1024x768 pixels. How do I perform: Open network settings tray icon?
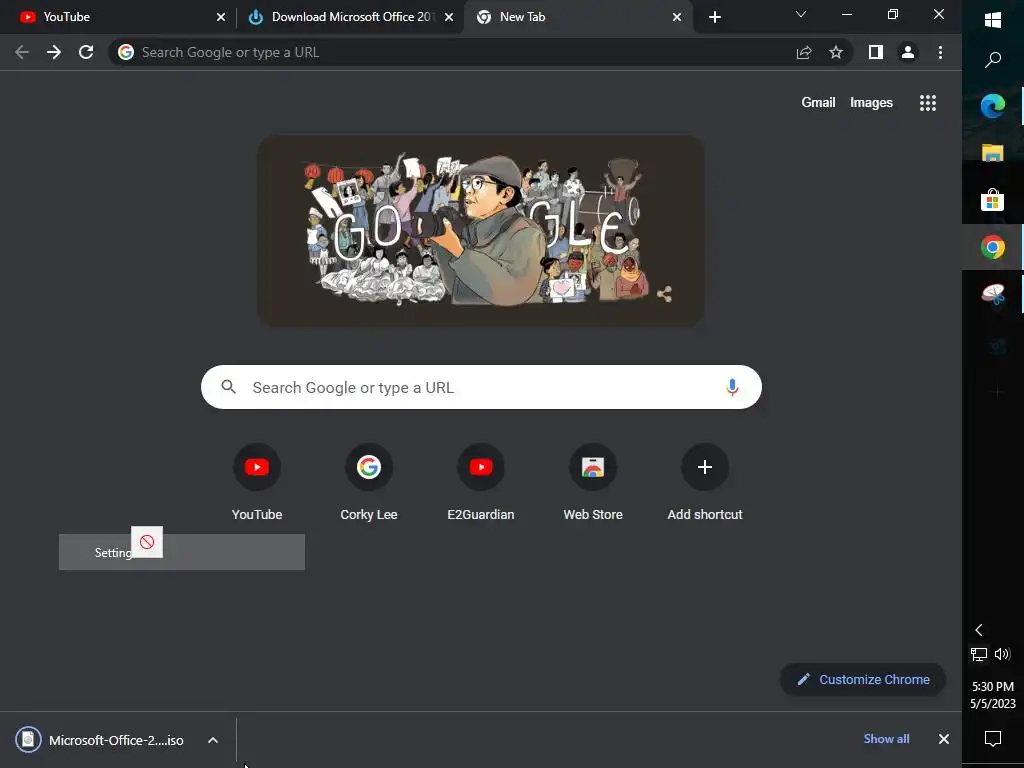click(x=979, y=654)
